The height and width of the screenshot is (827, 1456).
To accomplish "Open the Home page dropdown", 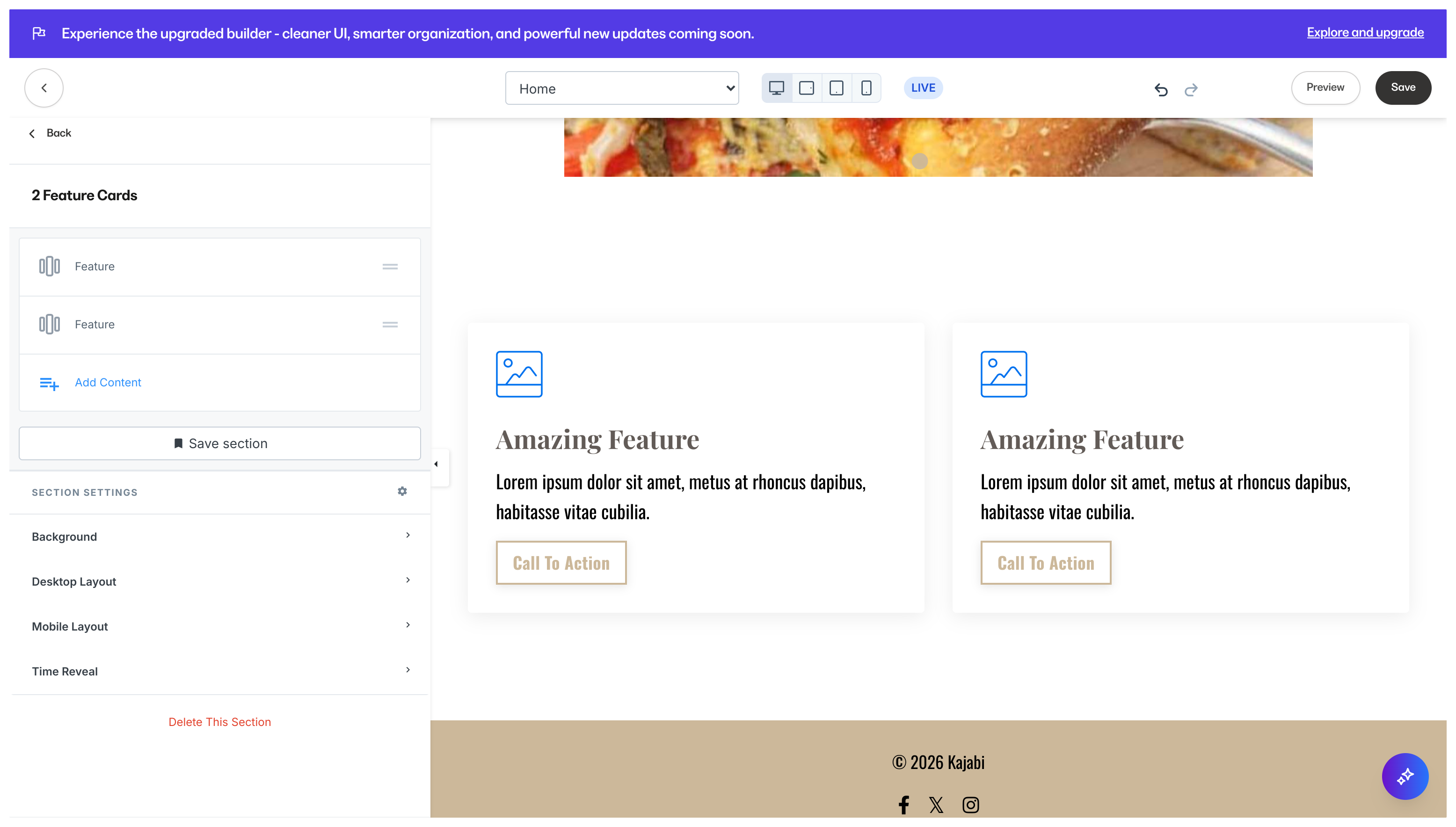I will click(621, 88).
